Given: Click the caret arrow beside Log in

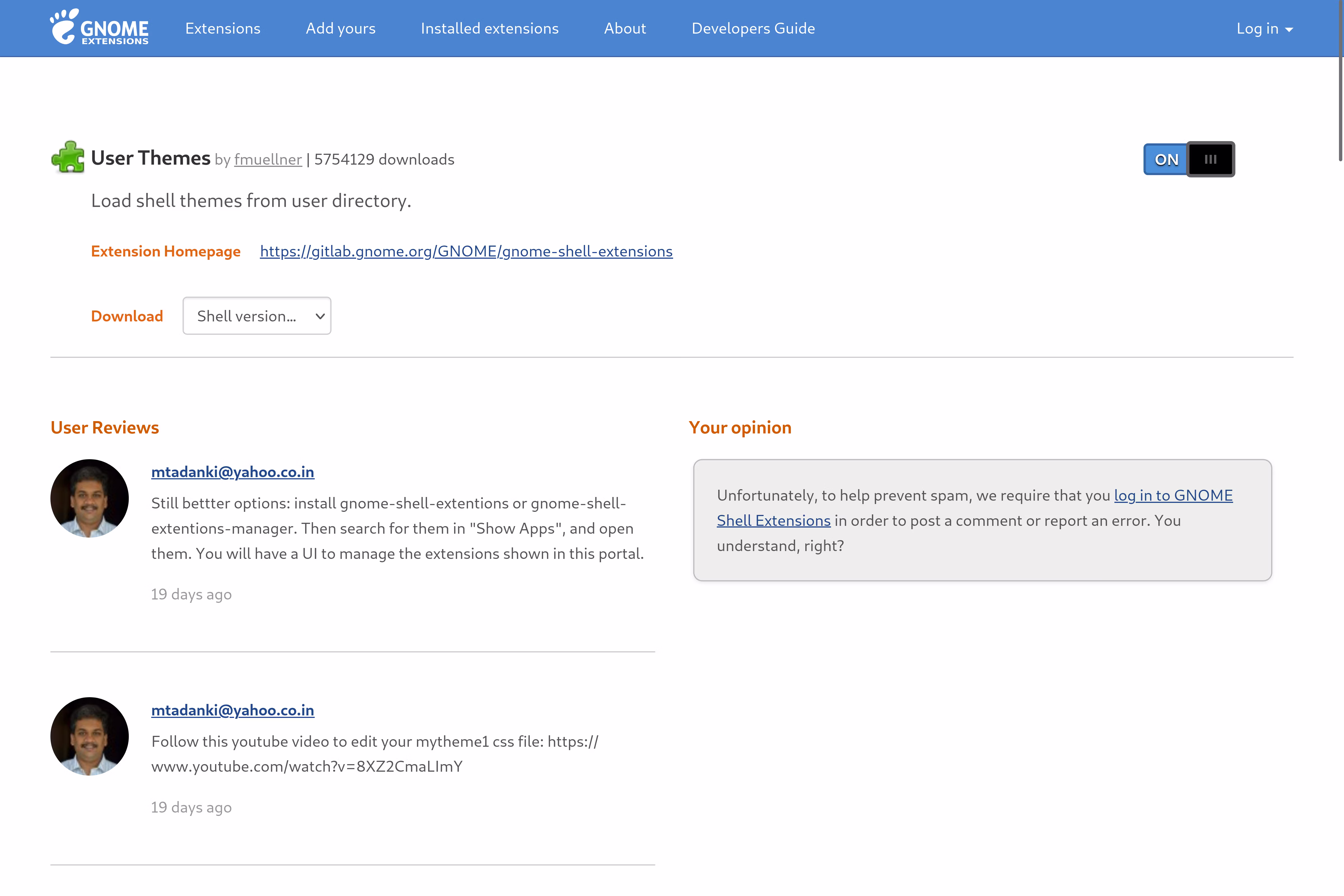Looking at the screenshot, I should point(1289,30).
